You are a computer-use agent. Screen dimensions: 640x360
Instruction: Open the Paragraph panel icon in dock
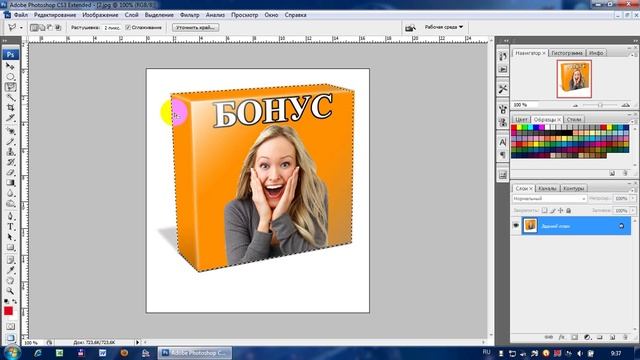502,155
